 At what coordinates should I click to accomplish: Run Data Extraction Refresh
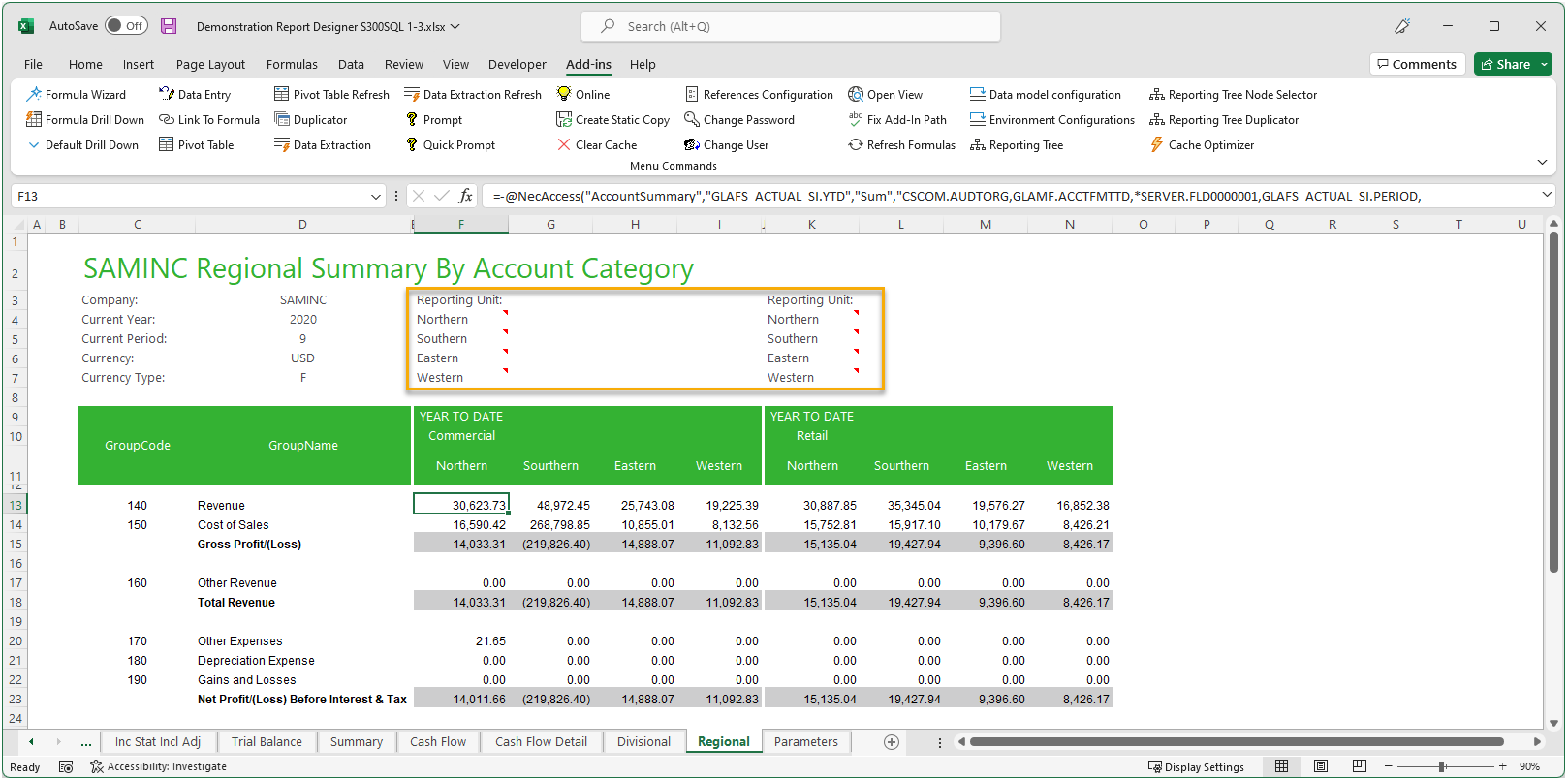pos(472,95)
